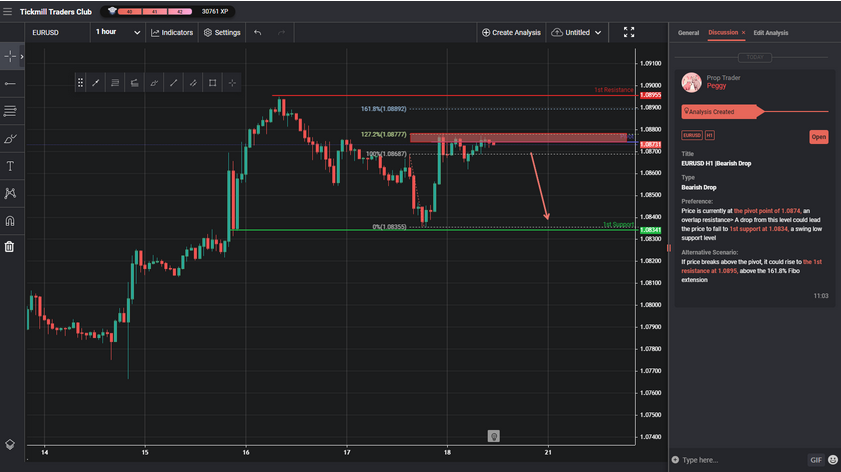841x472 pixels.
Task: Click the 161.8%(1.08892) Fibonacci label
Action: click(383, 108)
